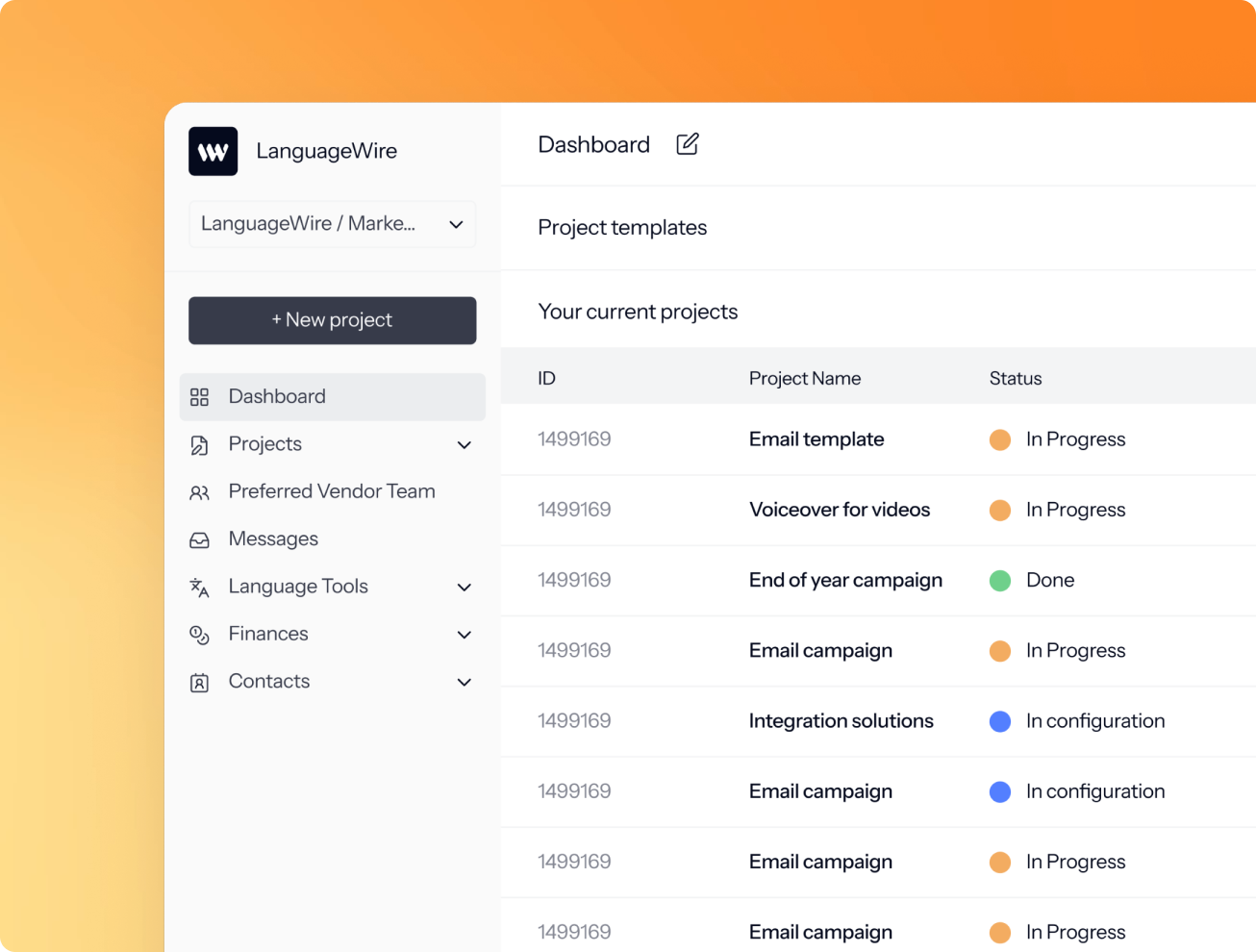Click the Preferred Vendor Team people icon

[x=199, y=491]
